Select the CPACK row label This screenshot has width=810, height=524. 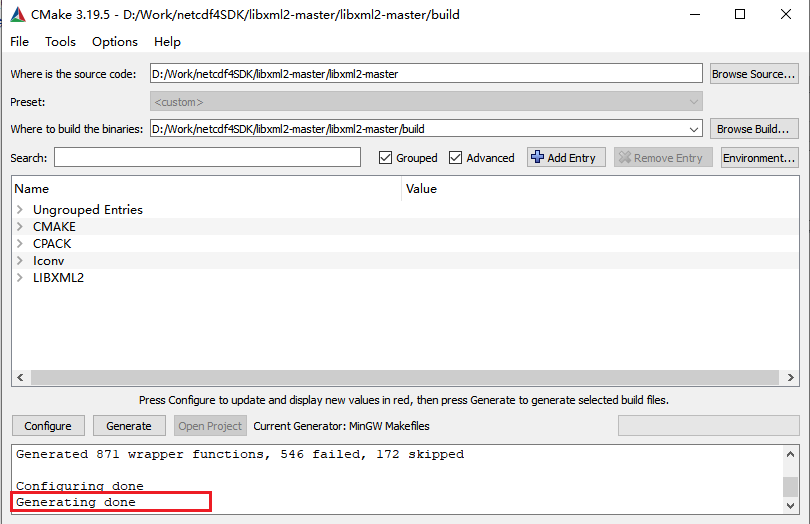(x=52, y=243)
